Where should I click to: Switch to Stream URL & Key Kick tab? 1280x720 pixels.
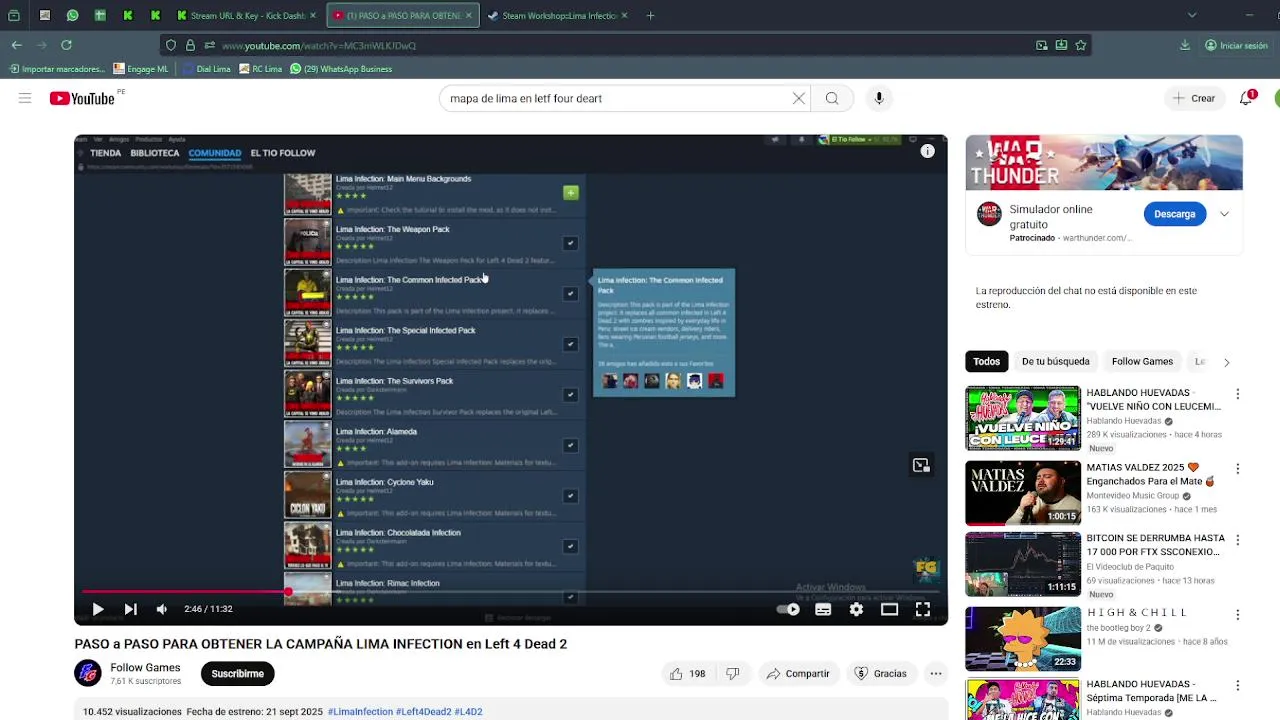(x=247, y=15)
